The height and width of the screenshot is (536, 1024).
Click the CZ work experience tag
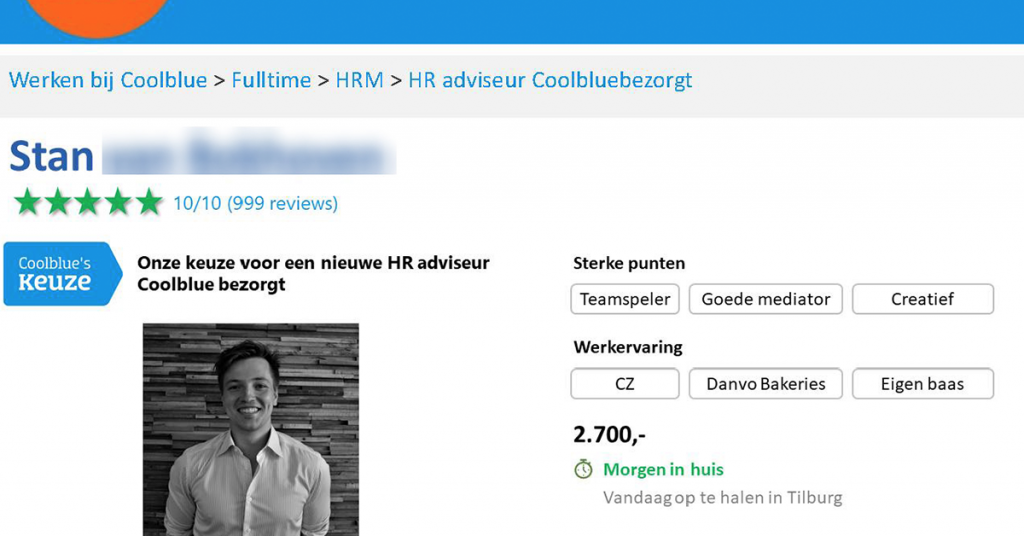(x=625, y=384)
